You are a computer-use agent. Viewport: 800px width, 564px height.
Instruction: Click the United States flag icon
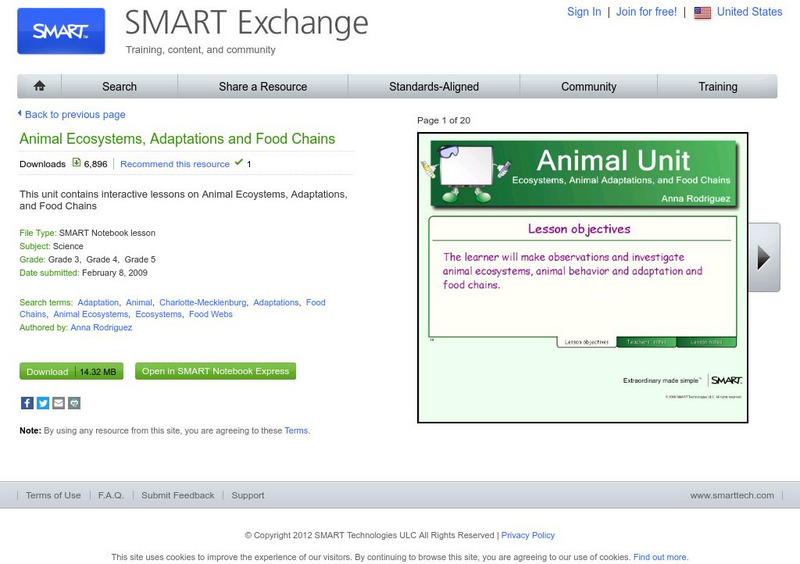click(x=702, y=12)
